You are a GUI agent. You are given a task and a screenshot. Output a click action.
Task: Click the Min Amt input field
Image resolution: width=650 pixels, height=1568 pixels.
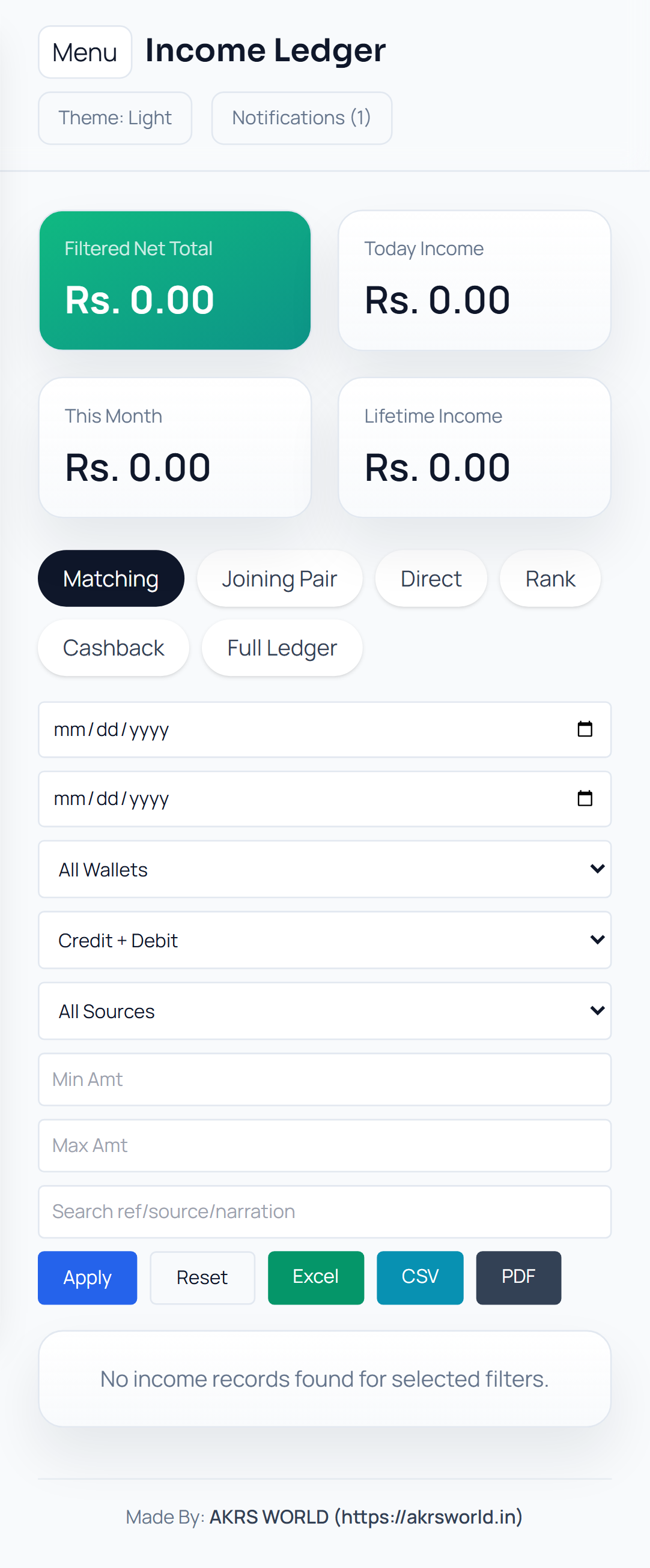tap(324, 1079)
